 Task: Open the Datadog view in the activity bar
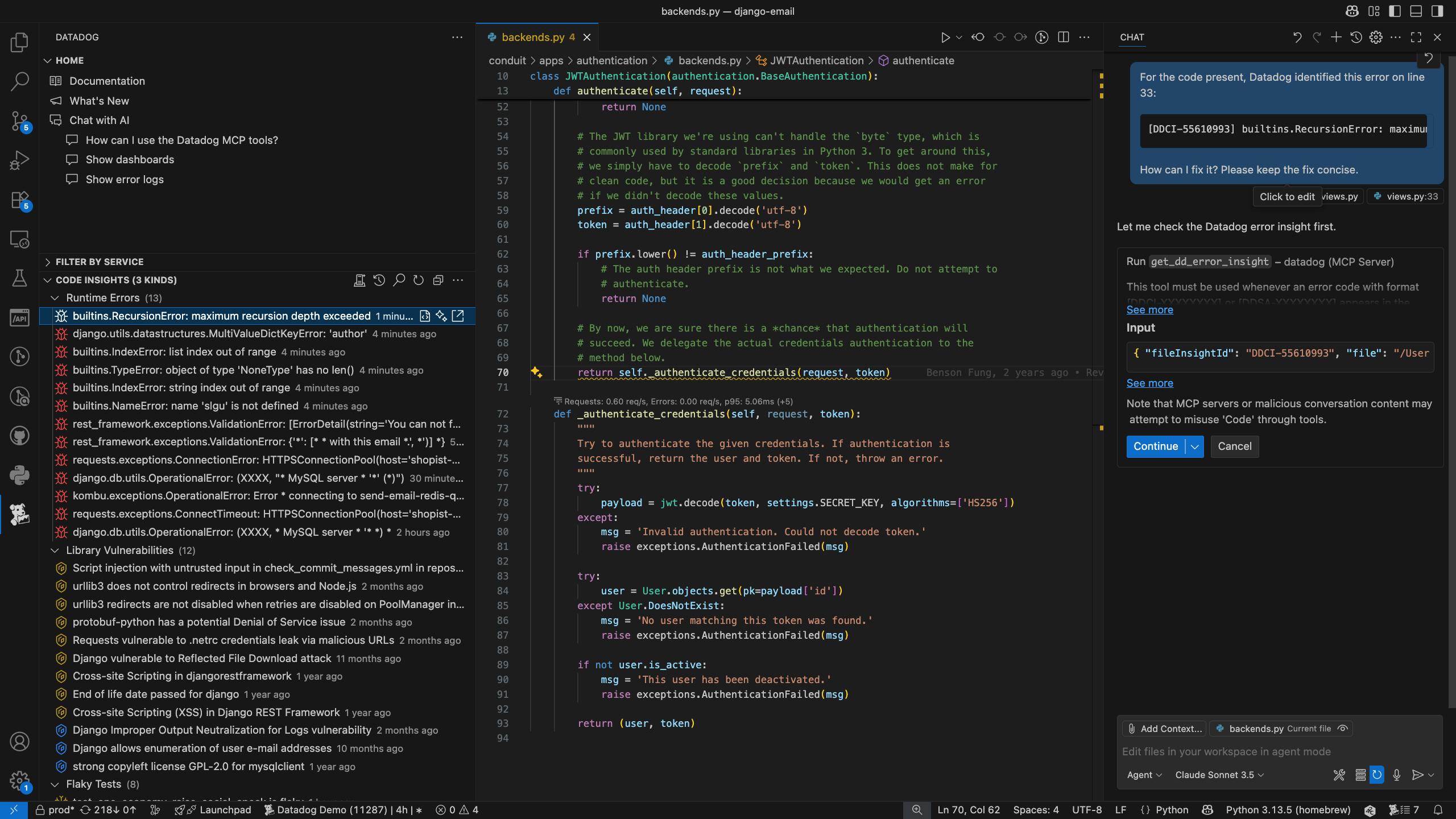click(x=19, y=515)
